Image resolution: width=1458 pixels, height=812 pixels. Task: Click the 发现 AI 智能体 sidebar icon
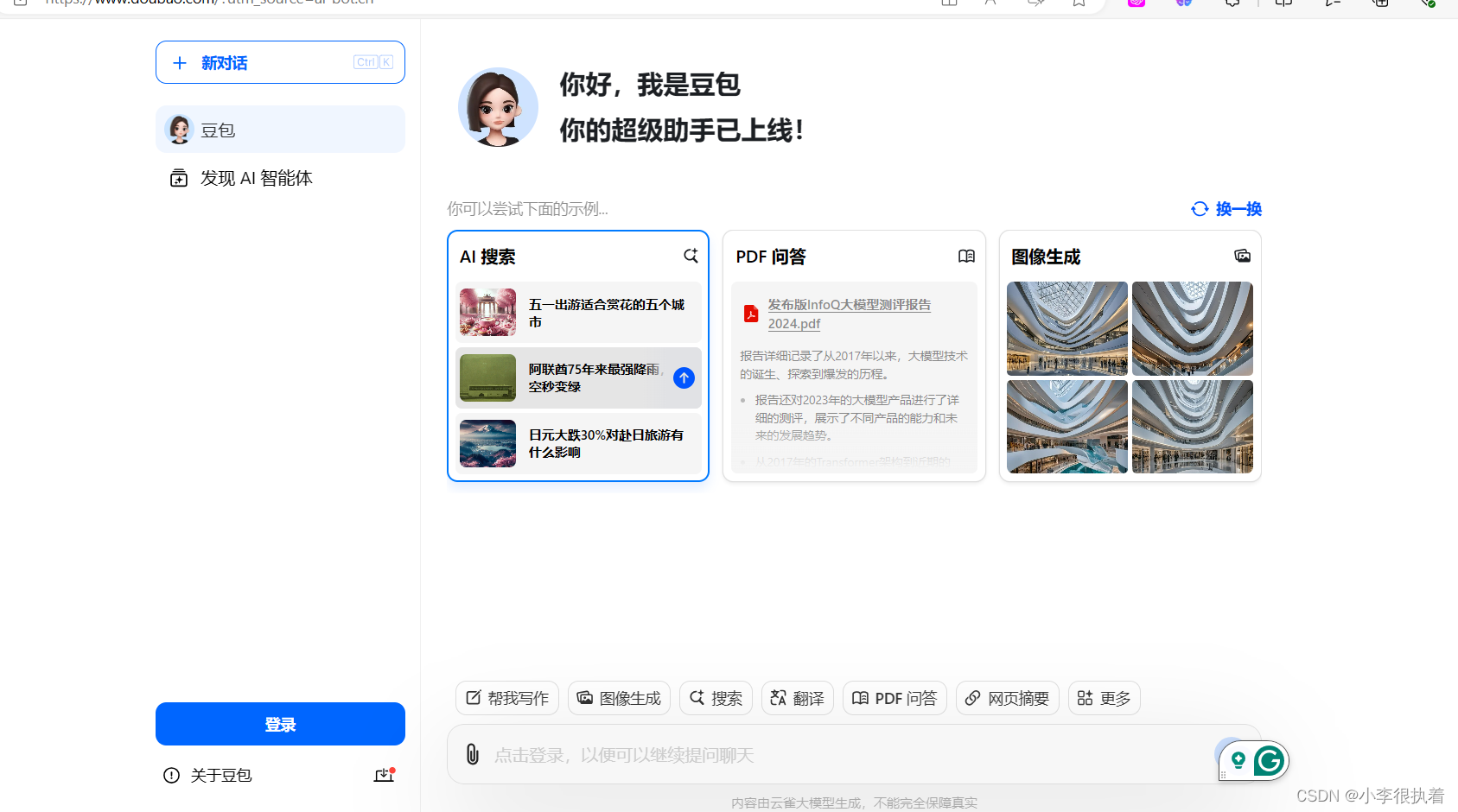pos(179,178)
